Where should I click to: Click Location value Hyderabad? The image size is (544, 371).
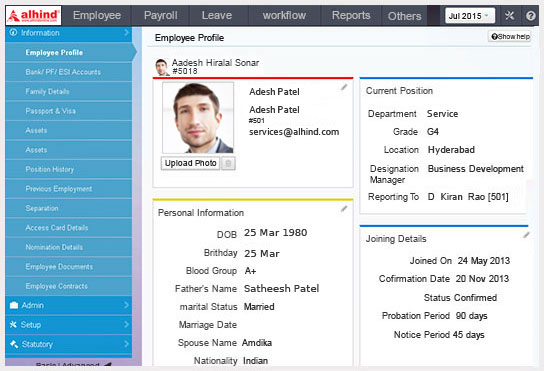click(x=451, y=150)
